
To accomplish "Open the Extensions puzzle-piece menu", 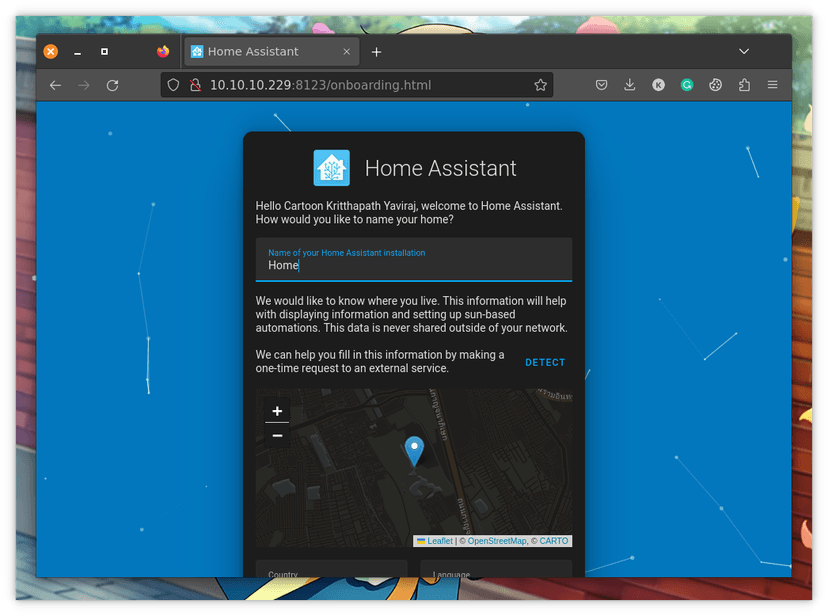I will 744,86.
